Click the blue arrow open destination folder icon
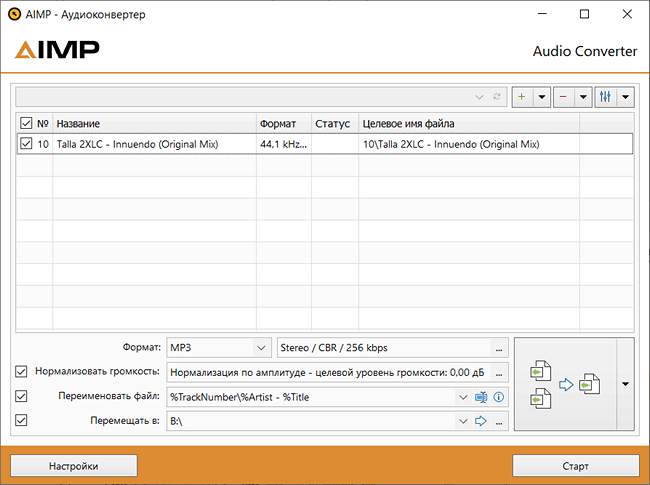The height and width of the screenshot is (485, 650). [x=481, y=421]
